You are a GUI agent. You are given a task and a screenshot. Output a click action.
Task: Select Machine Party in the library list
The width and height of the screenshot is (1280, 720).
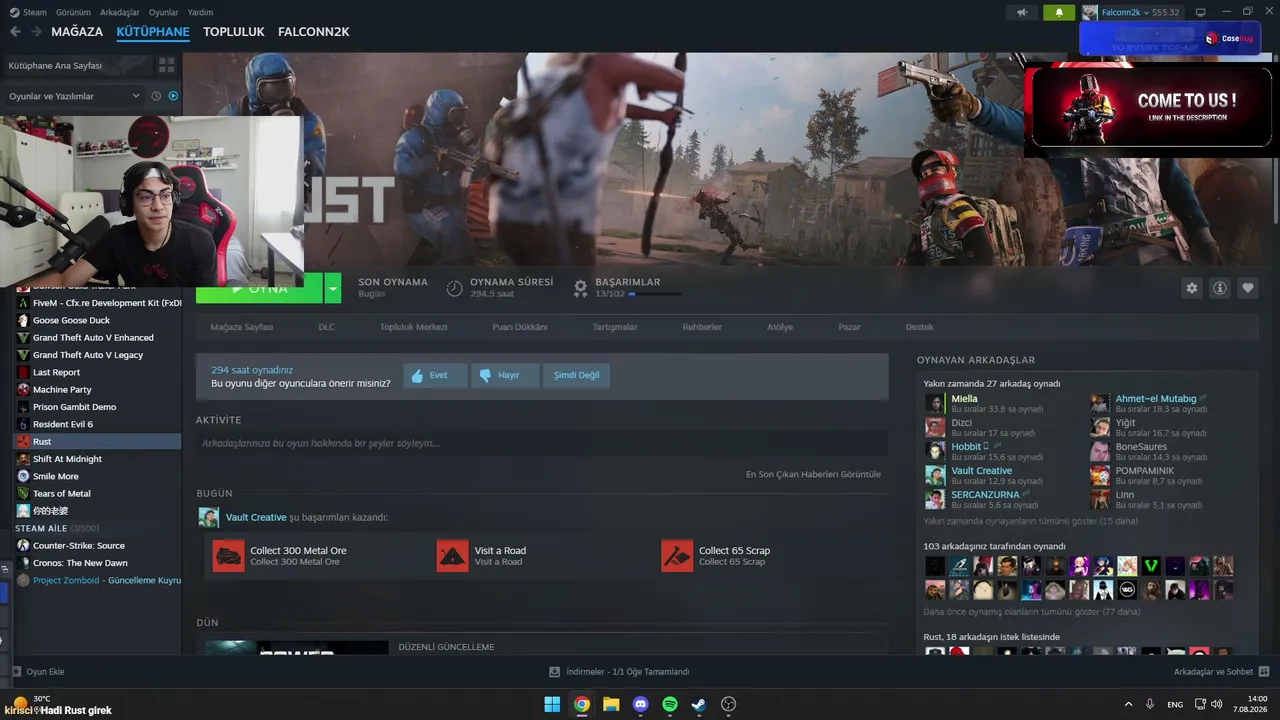pyautogui.click(x=98, y=390)
